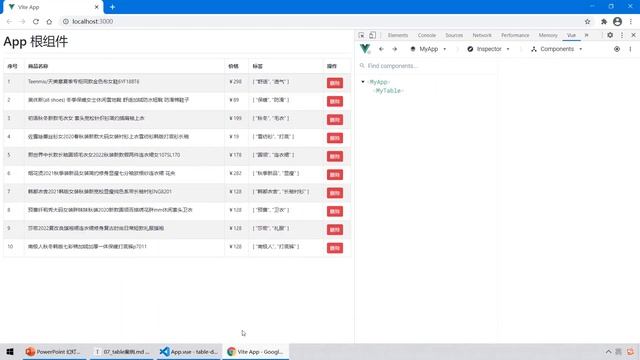Click the browser forward arrow
This screenshot has height=360, width=640.
[22, 22]
